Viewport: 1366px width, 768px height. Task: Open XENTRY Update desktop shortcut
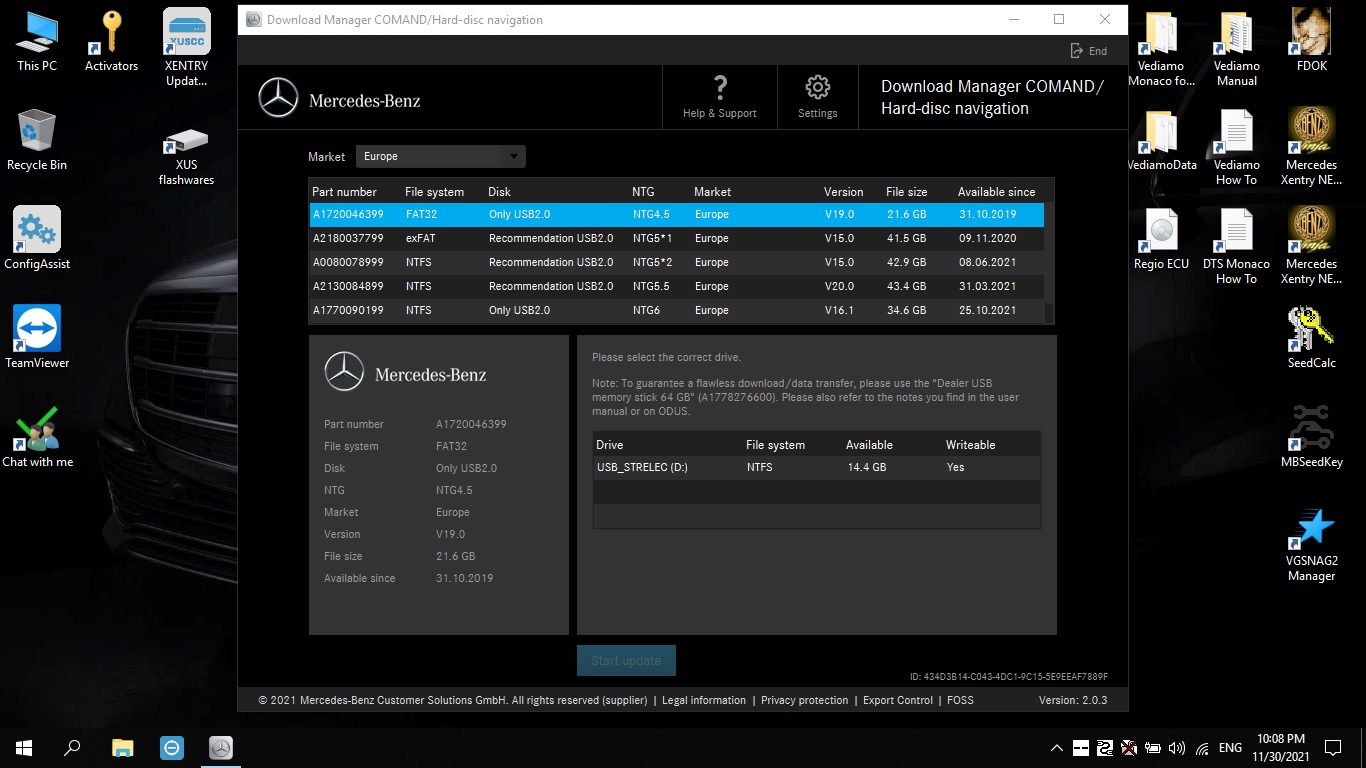(x=186, y=33)
